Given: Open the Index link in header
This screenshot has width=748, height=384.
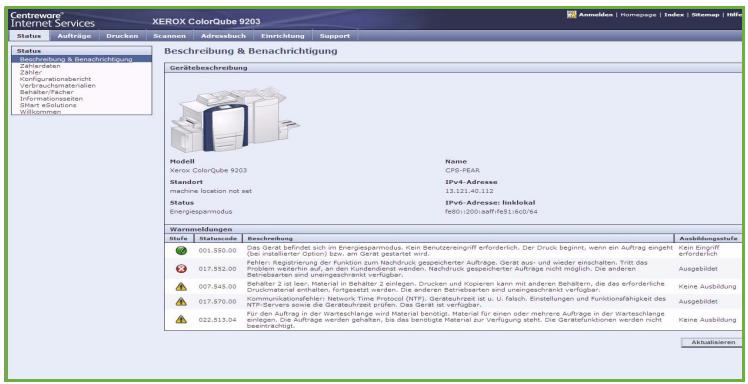Looking at the screenshot, I should pos(674,15).
